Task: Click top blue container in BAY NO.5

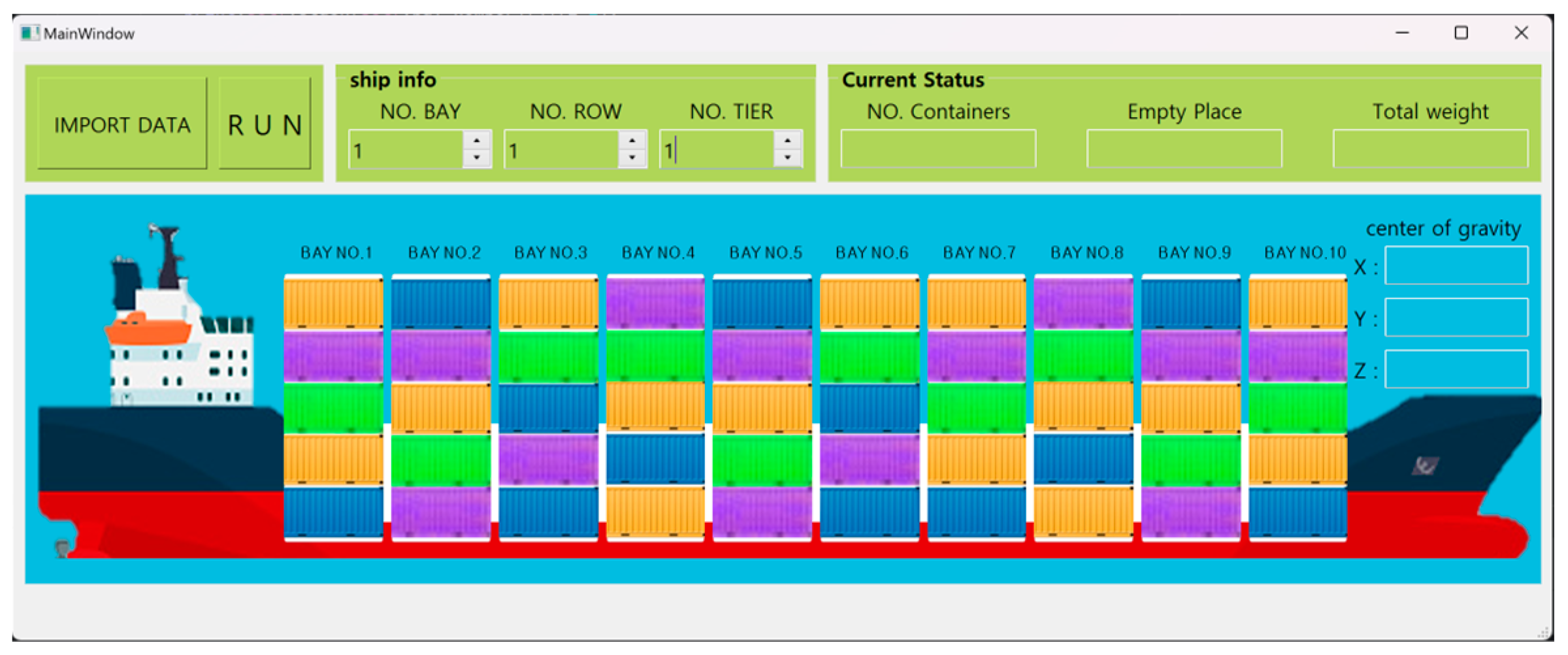Action: (762, 303)
